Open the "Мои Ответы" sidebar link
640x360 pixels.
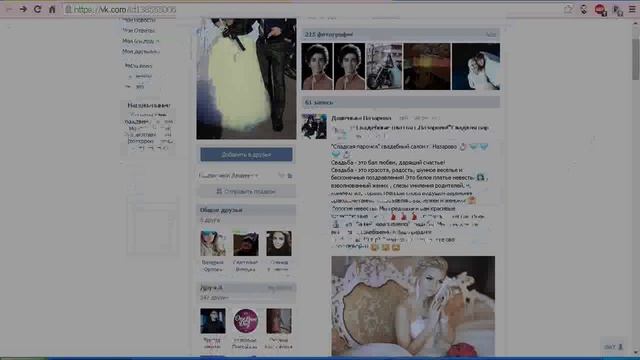138,30
